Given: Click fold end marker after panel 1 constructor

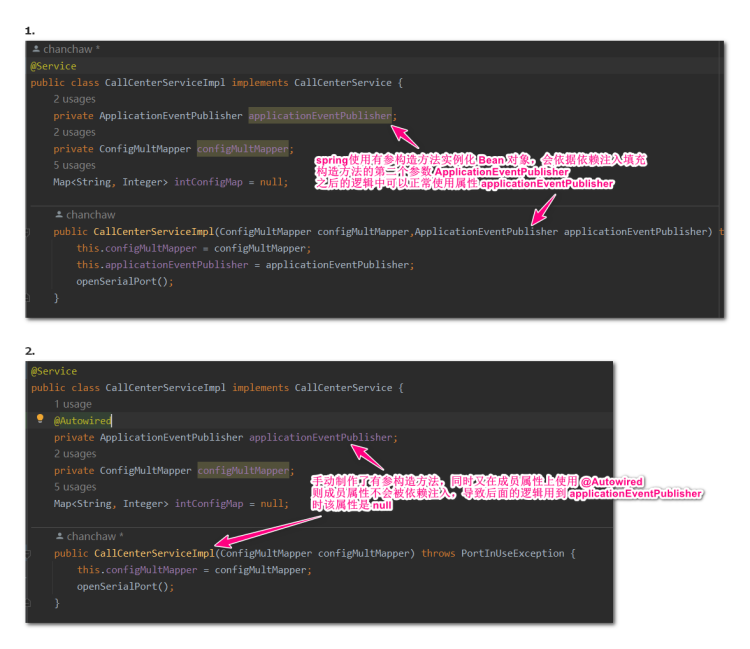Looking at the screenshot, I should [28, 298].
